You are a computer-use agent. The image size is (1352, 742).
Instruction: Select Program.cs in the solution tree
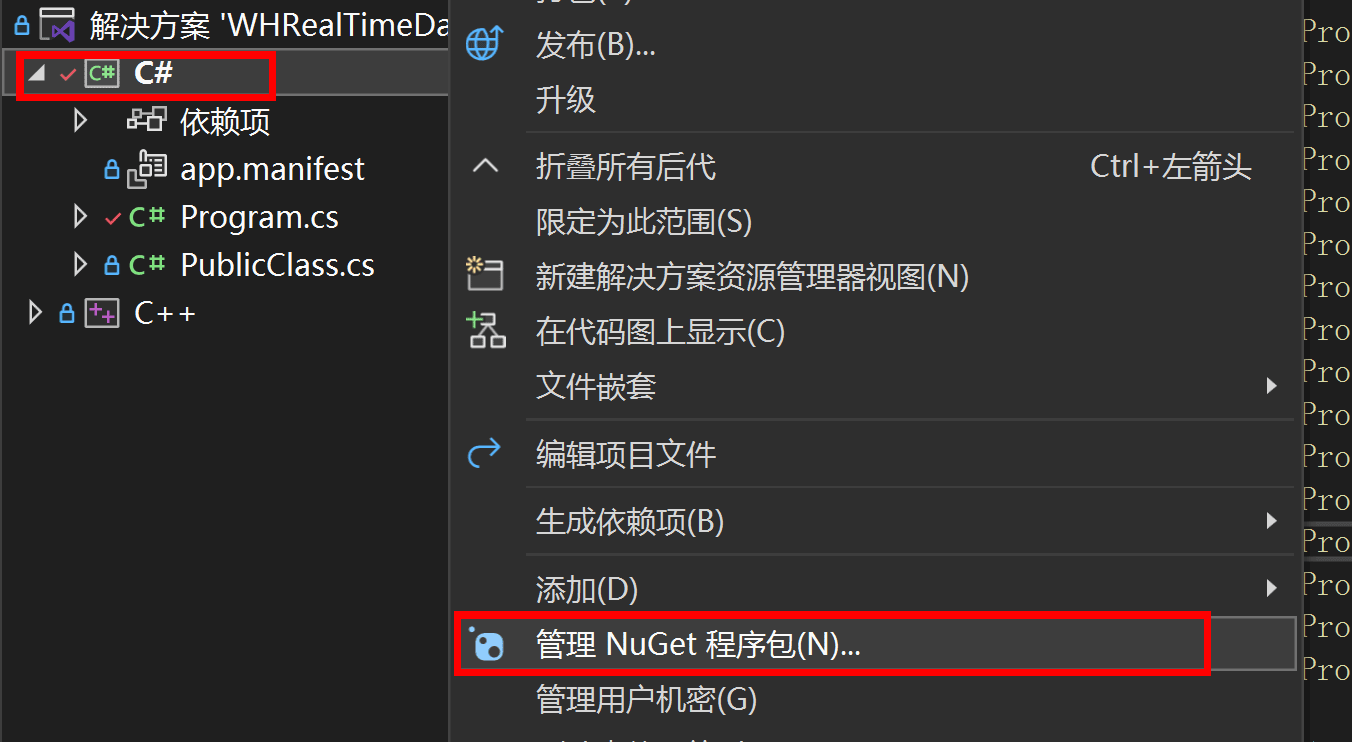(259, 217)
